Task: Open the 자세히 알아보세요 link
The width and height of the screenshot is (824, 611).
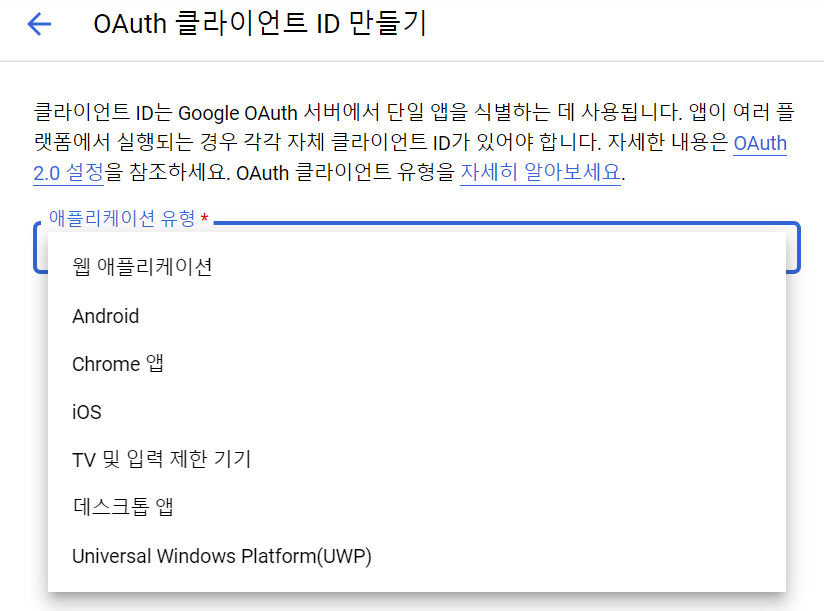Action: [540, 172]
